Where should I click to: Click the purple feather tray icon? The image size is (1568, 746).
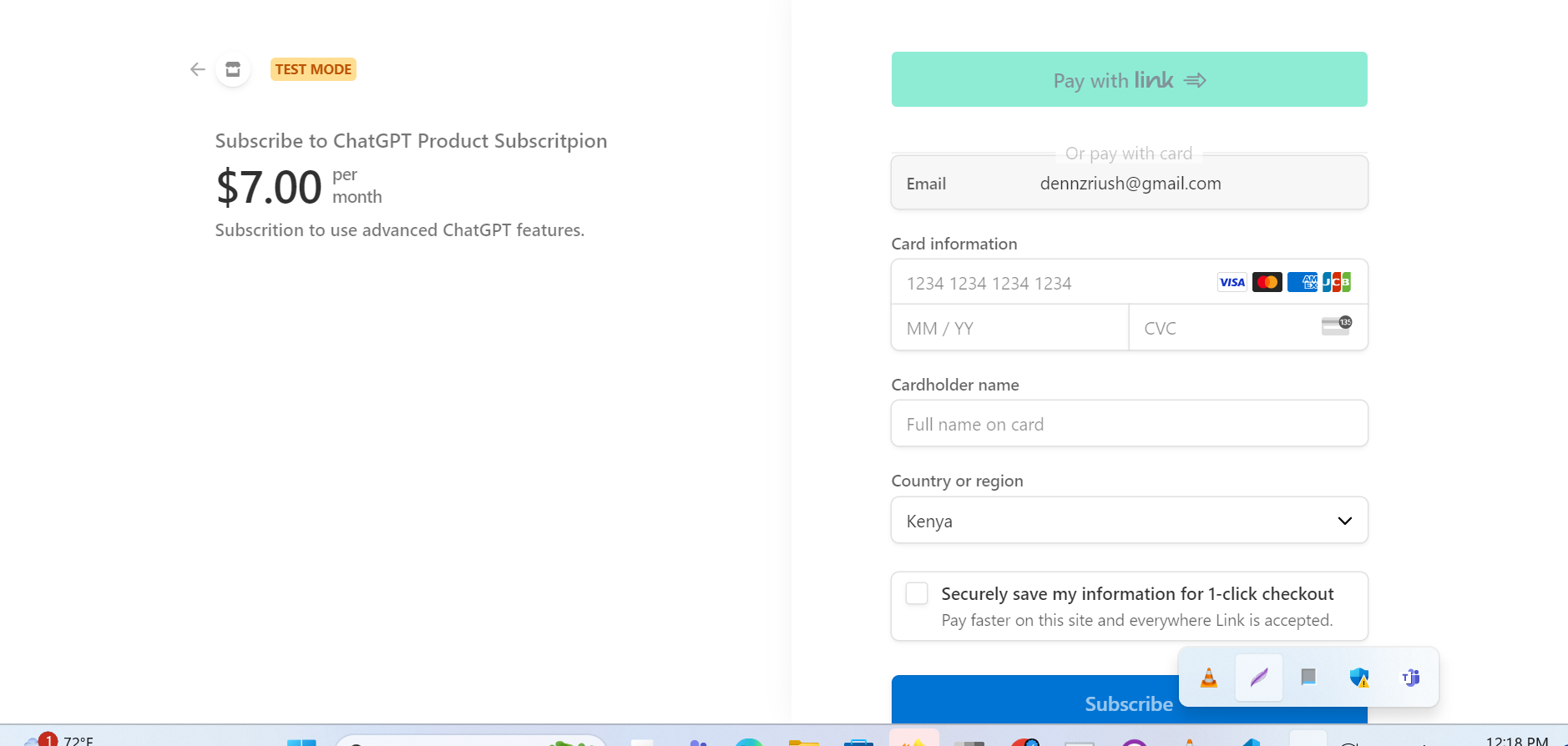point(1259,678)
